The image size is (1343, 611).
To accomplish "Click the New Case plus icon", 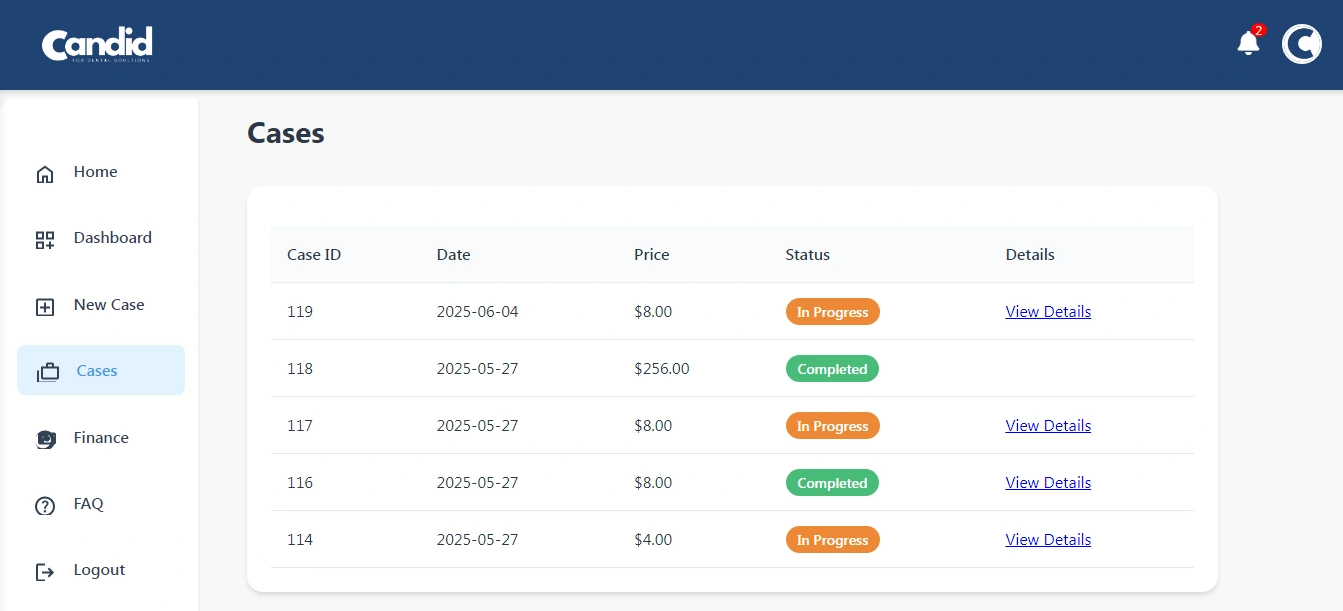I will pyautogui.click(x=45, y=307).
